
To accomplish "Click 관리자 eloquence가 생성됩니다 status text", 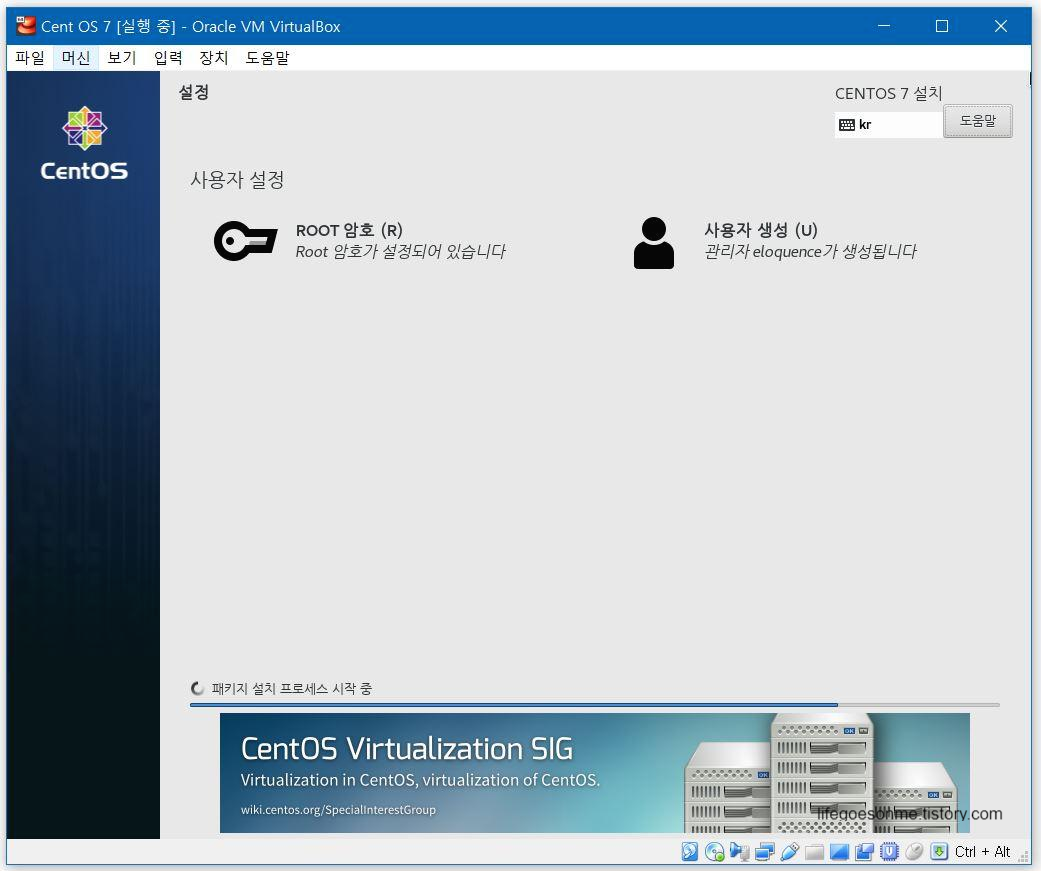I will (810, 252).
